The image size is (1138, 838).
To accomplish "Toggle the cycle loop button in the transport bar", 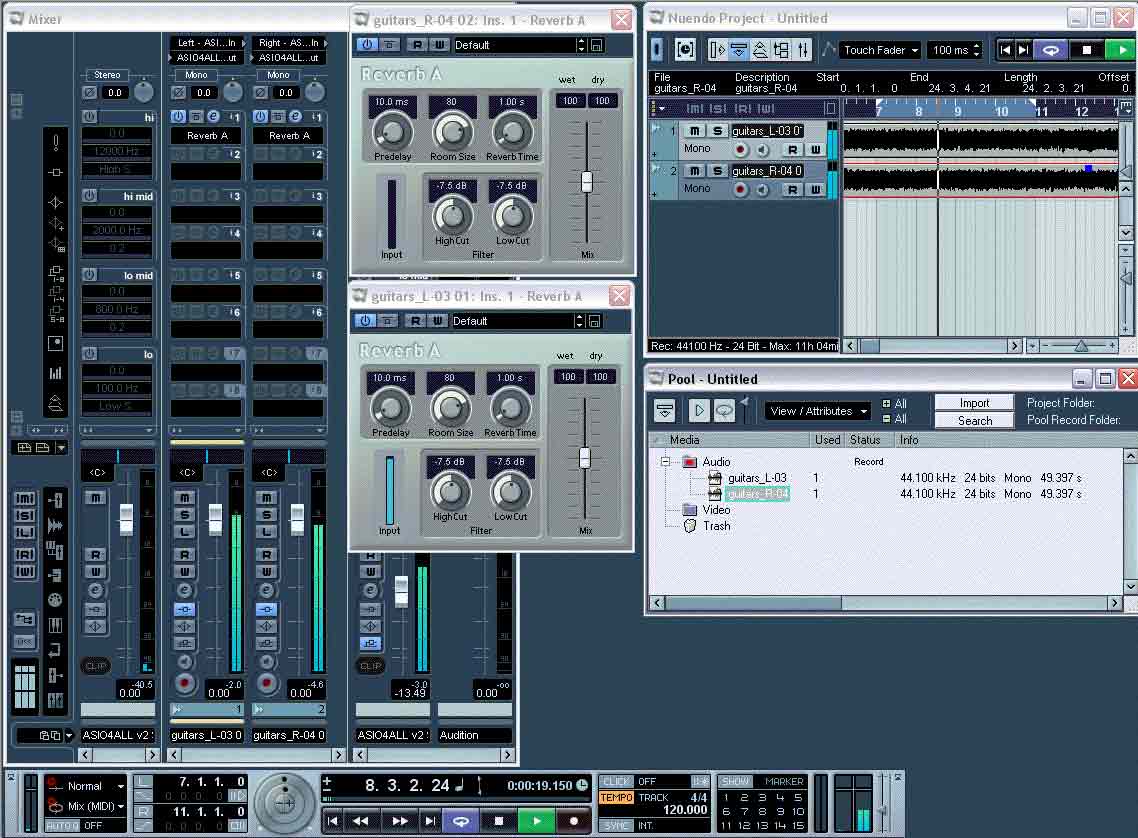I will [x=461, y=821].
